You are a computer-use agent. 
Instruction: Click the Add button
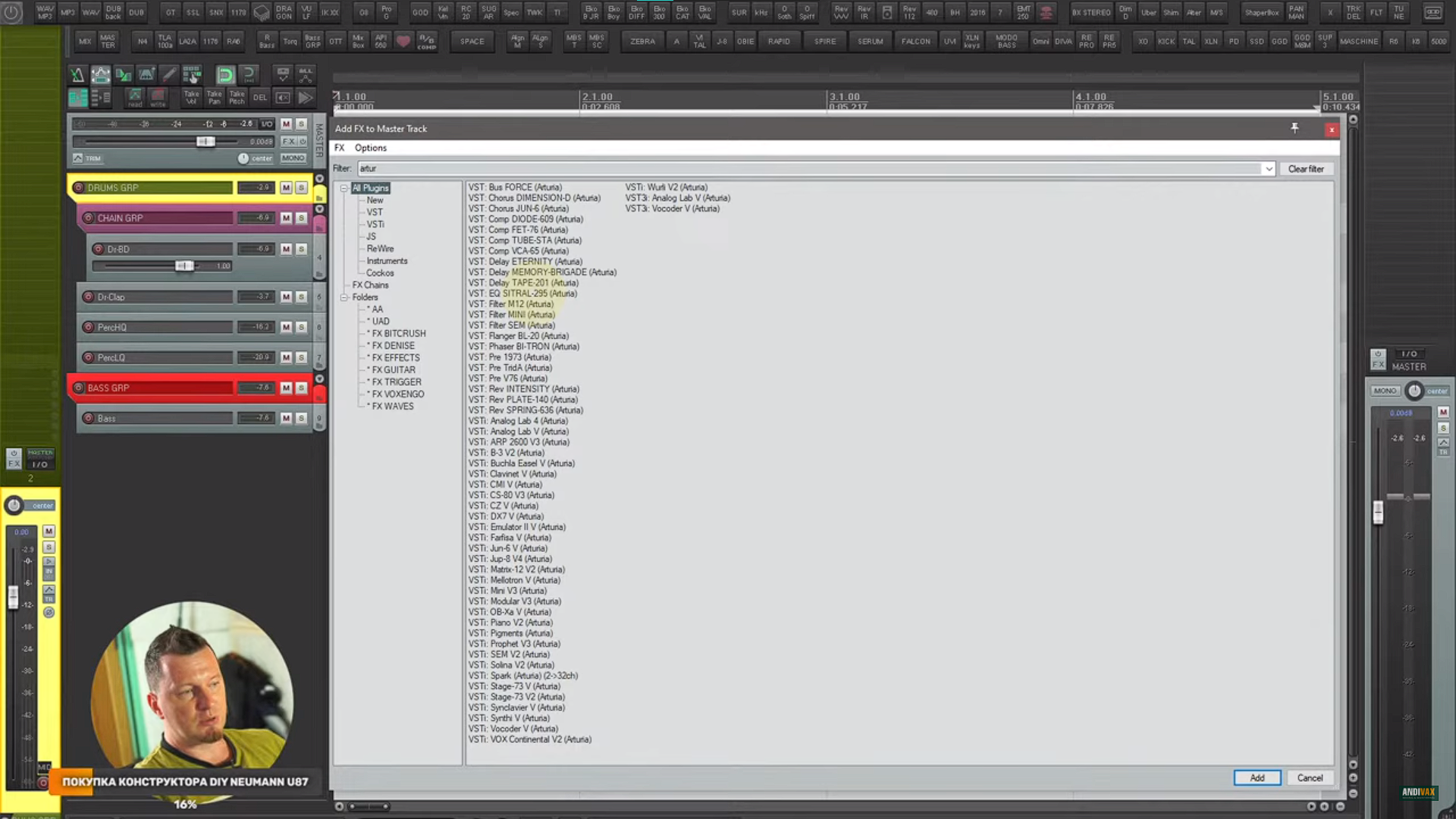click(1257, 777)
